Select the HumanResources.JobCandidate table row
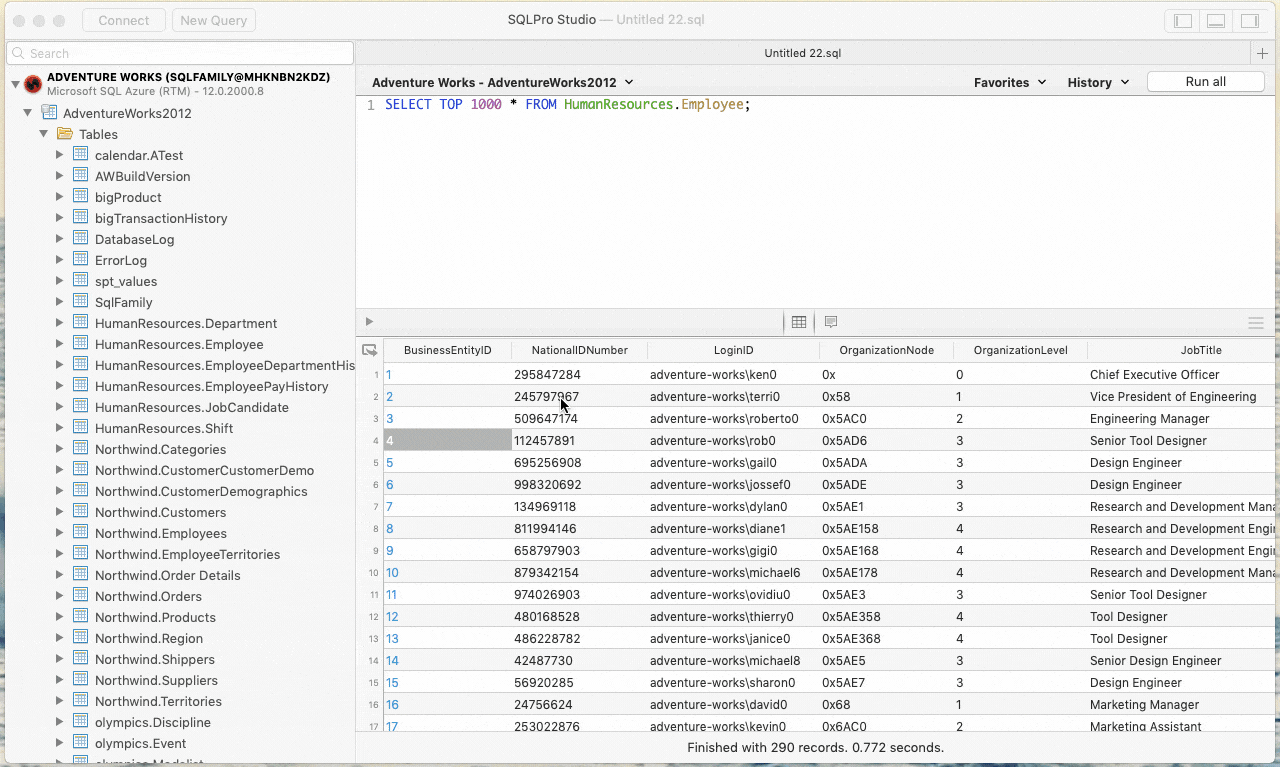 pyautogui.click(x=192, y=407)
